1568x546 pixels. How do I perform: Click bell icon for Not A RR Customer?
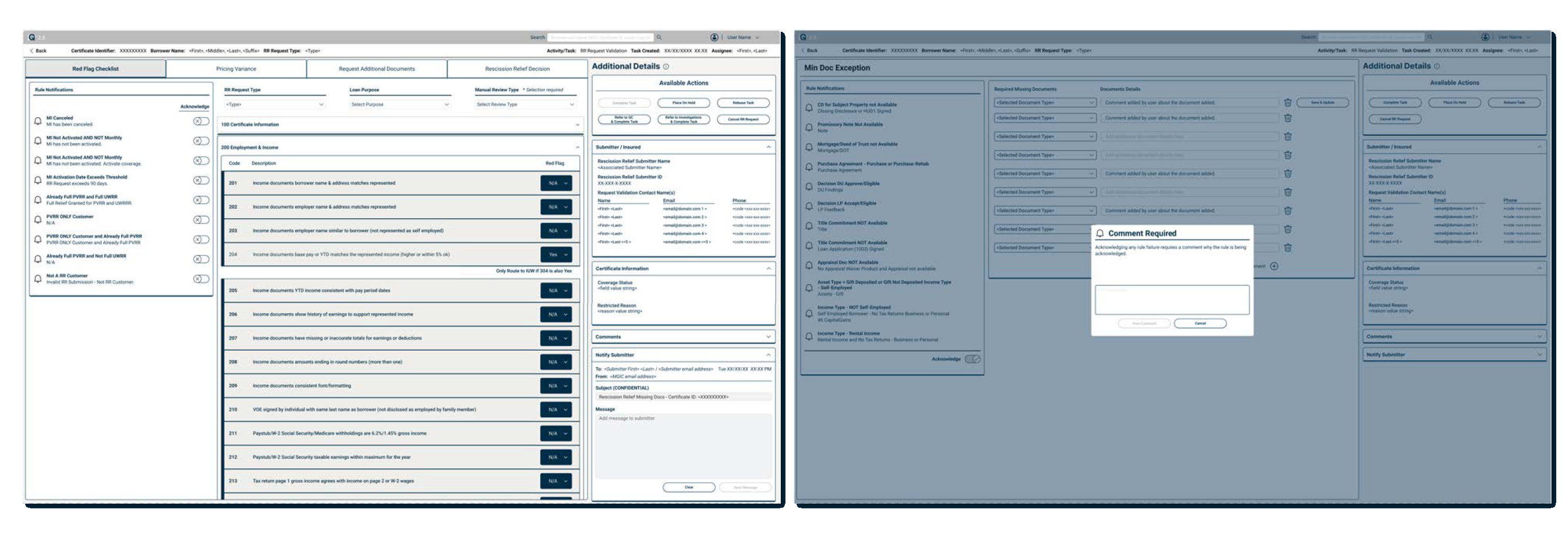click(38, 279)
